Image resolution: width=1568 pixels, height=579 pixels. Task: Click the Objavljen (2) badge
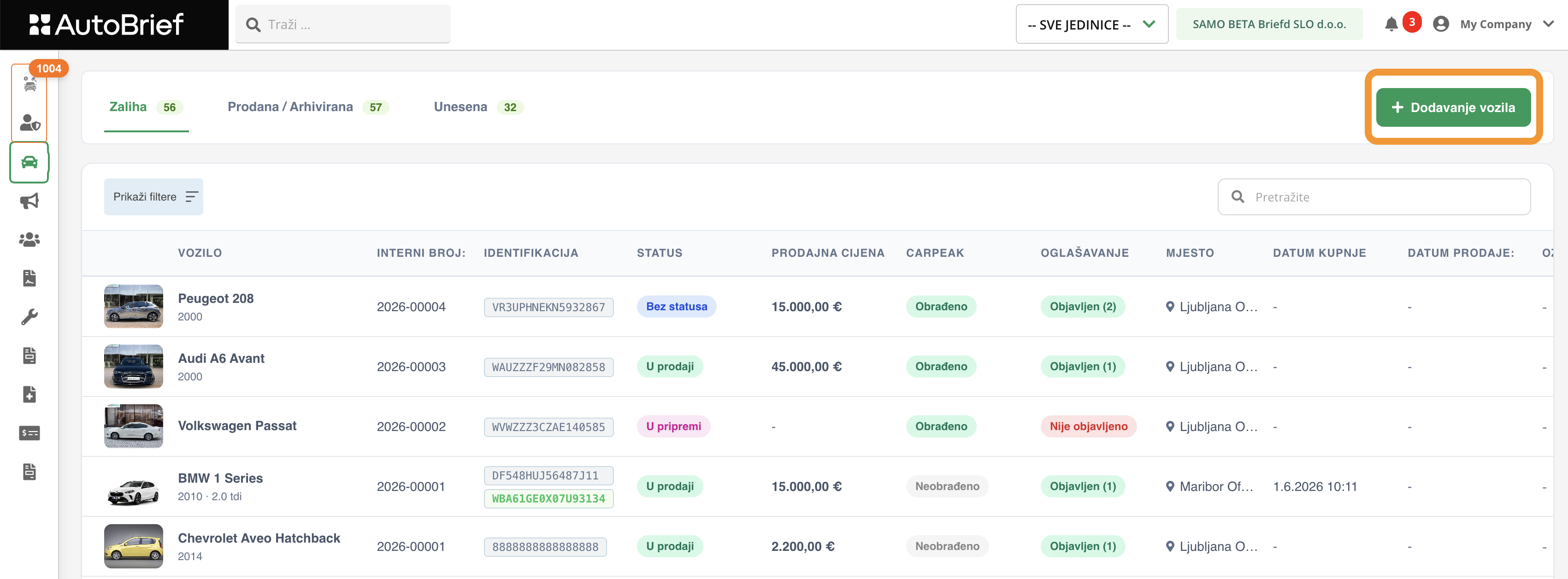[x=1083, y=306]
